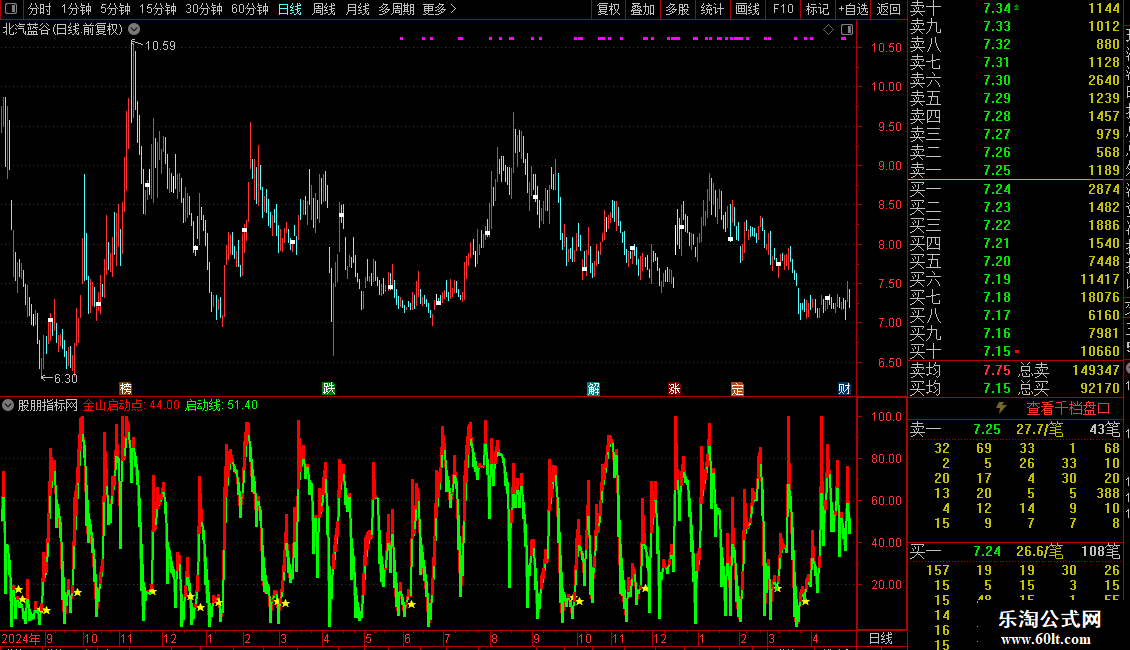
Task: Expand the 更多 periods menu
Action: point(440,9)
